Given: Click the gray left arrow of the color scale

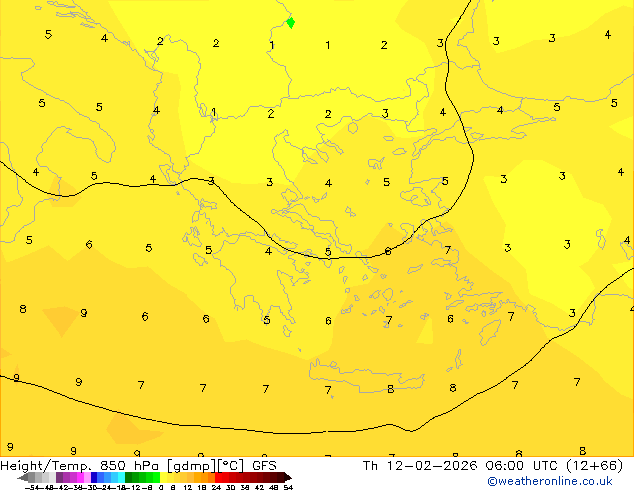Looking at the screenshot, I should coord(23,477).
